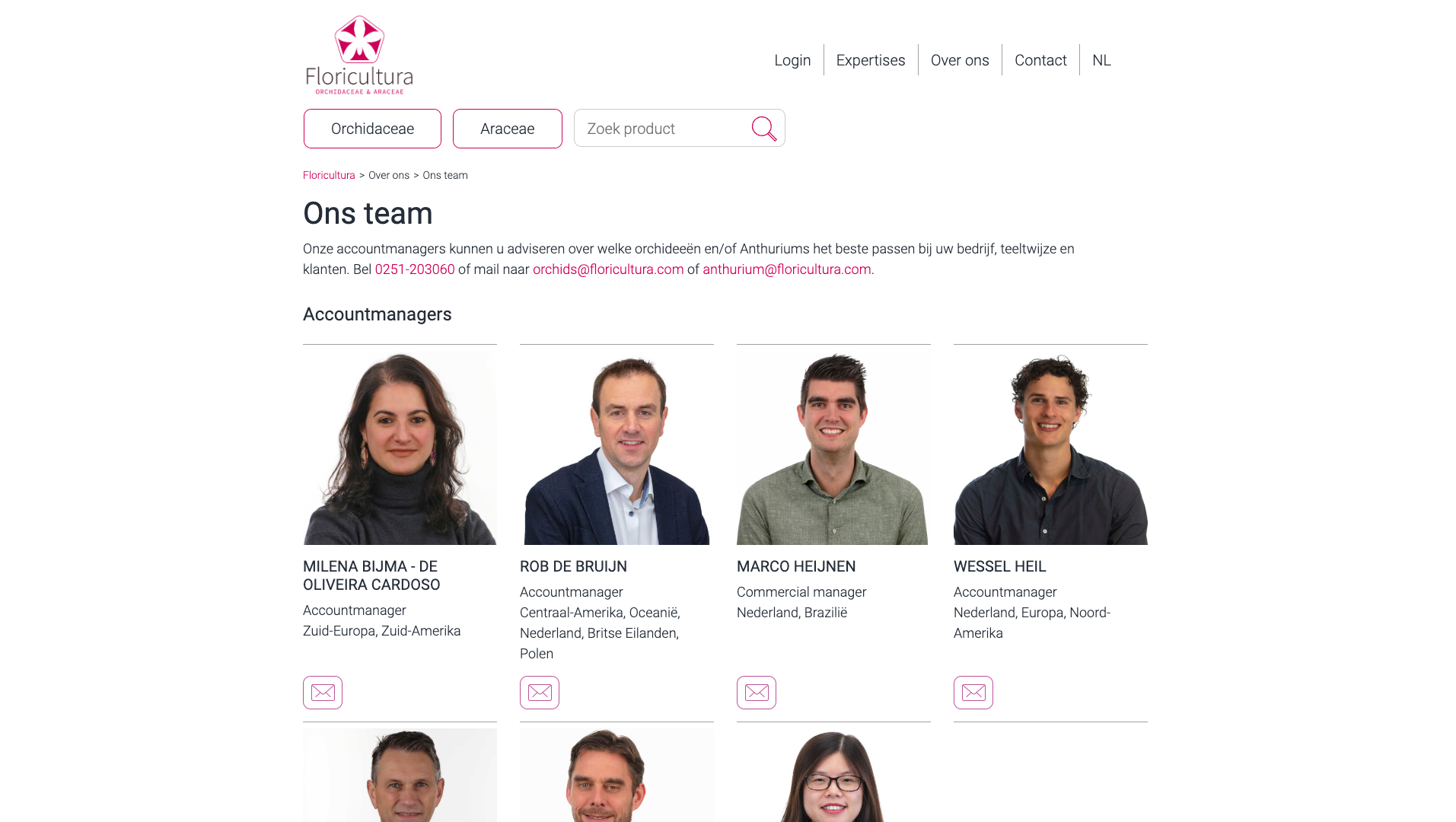Click Wessel Heil's envelope icon
Viewport: 1456px width, 822px height.
coord(973,693)
